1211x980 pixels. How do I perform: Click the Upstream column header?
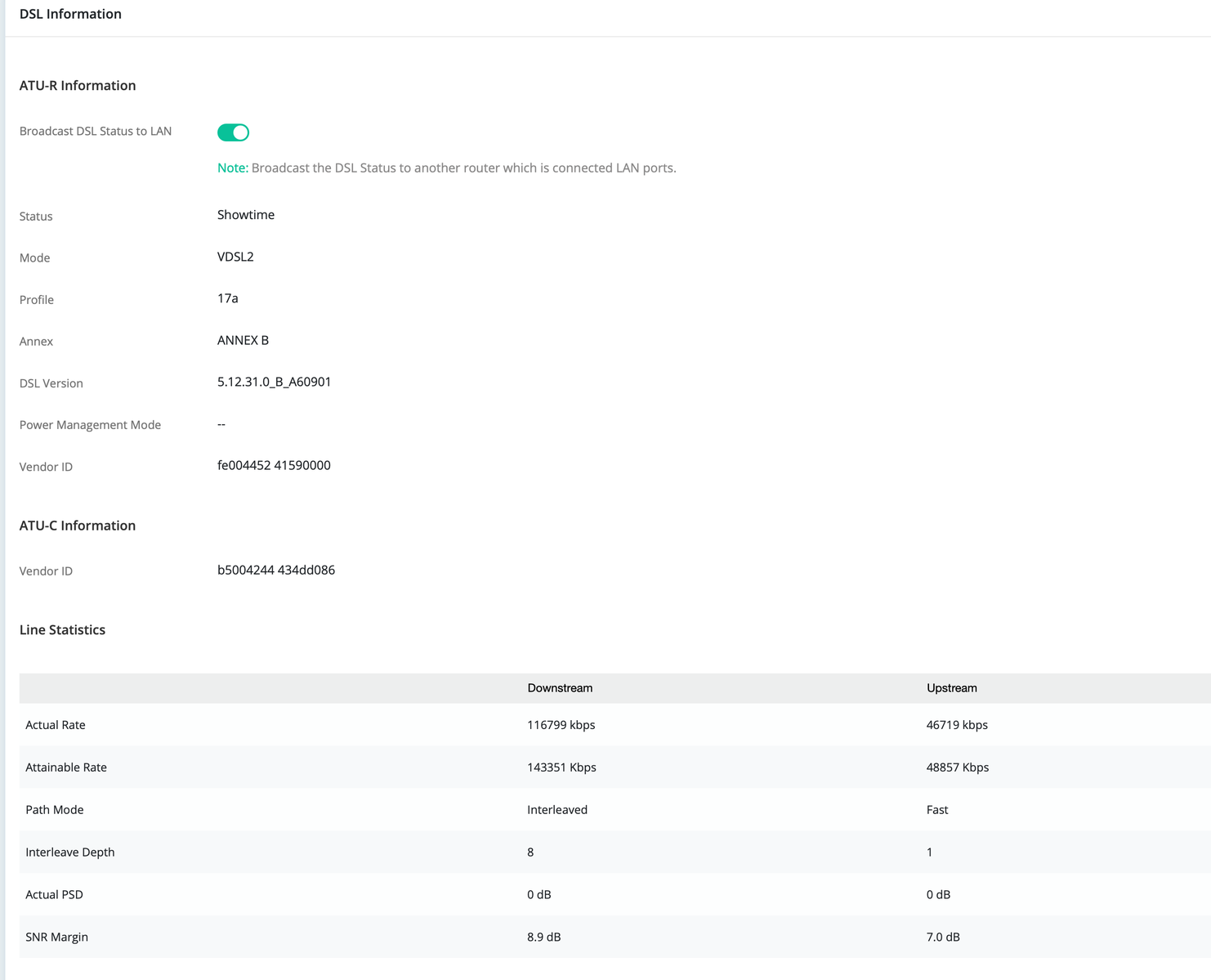[x=951, y=688]
